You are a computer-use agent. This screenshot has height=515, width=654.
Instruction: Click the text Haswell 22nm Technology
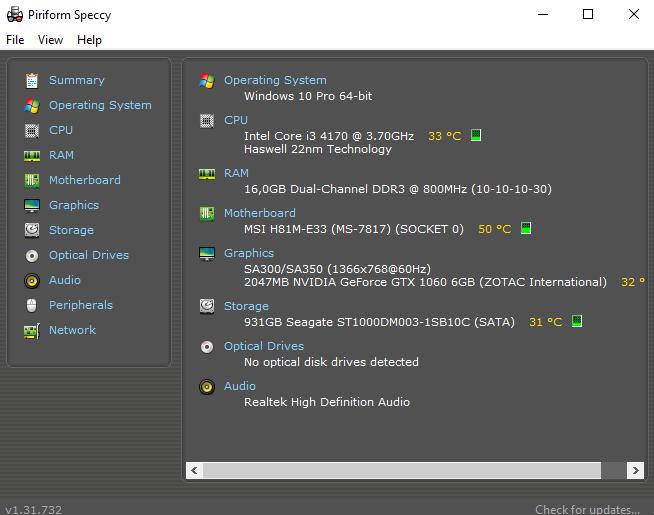(x=318, y=149)
